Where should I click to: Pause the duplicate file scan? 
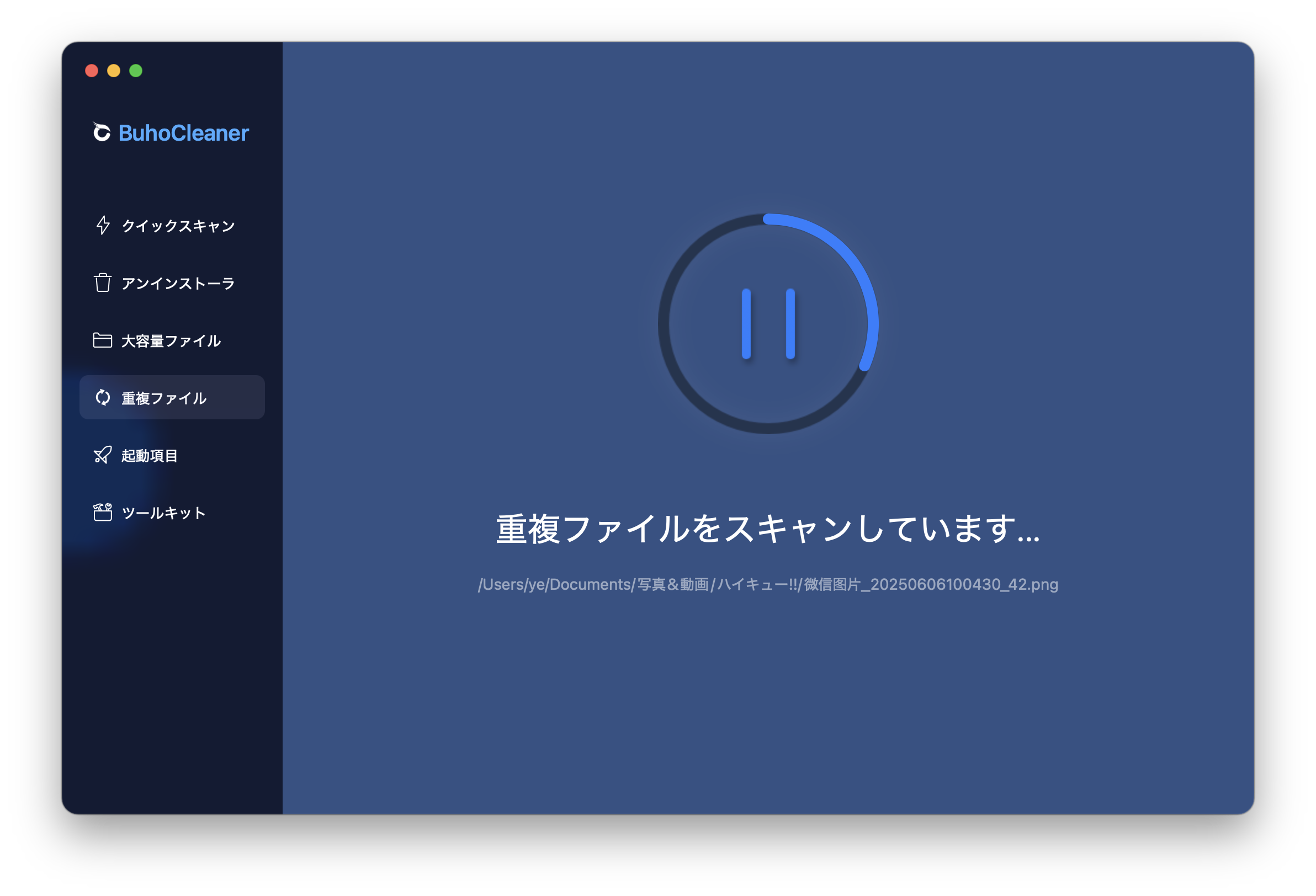768,324
